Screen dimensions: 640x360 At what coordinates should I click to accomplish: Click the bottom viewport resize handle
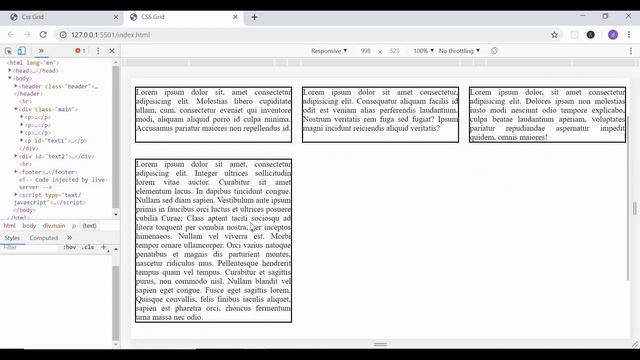[x=380, y=344]
